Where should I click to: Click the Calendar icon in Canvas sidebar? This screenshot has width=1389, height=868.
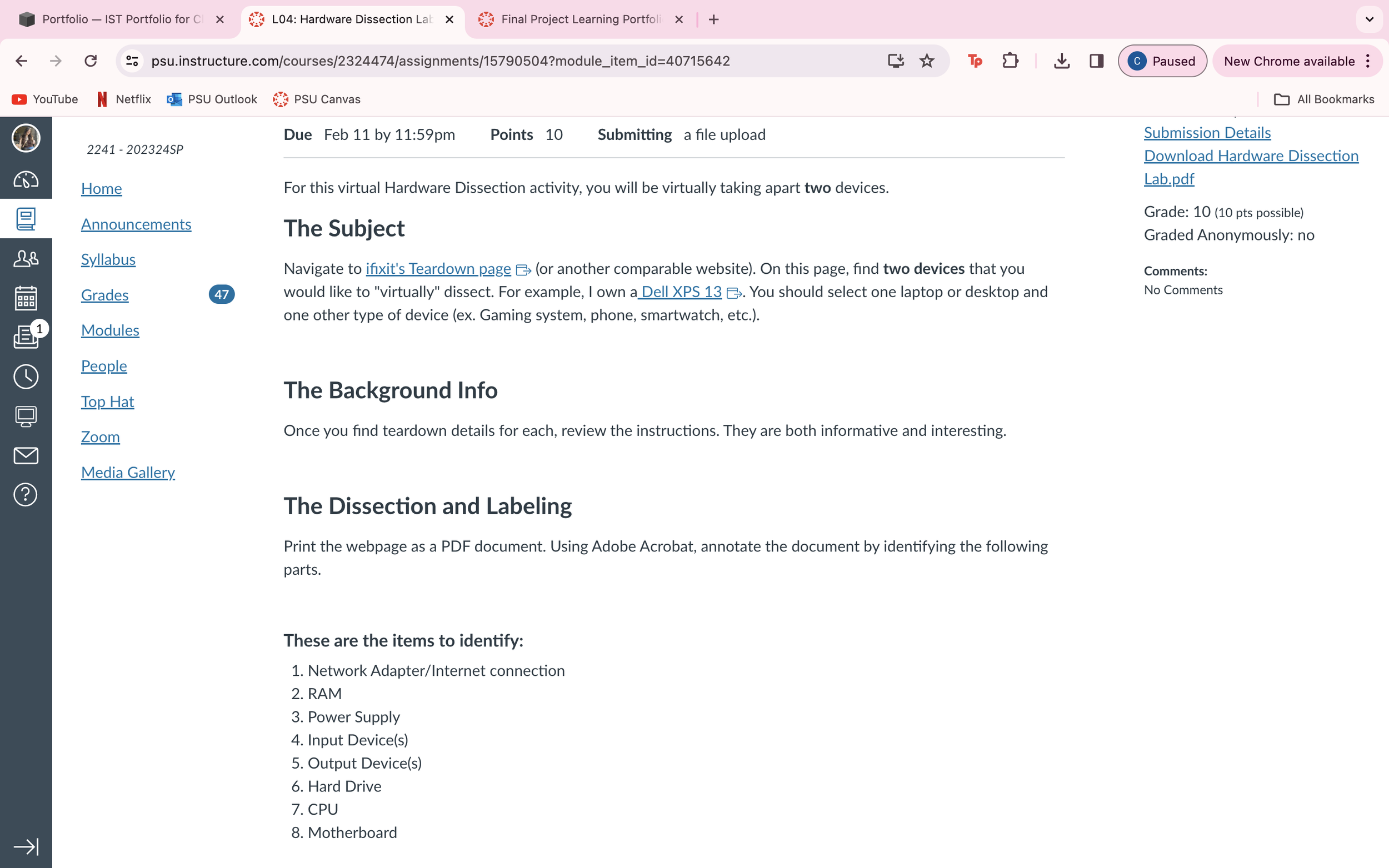click(26, 298)
